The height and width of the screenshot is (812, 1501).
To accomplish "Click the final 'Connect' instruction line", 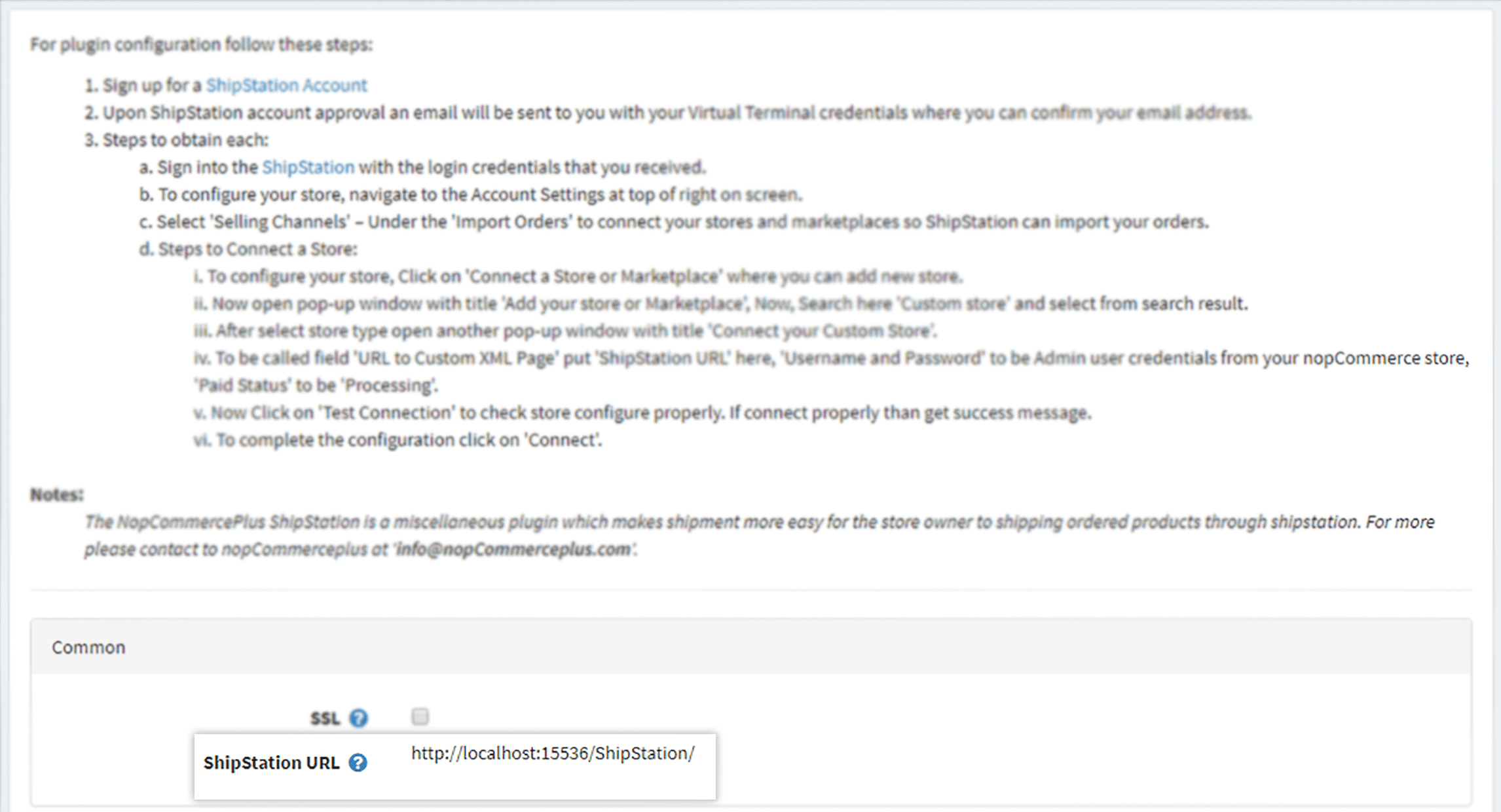I will (398, 440).
